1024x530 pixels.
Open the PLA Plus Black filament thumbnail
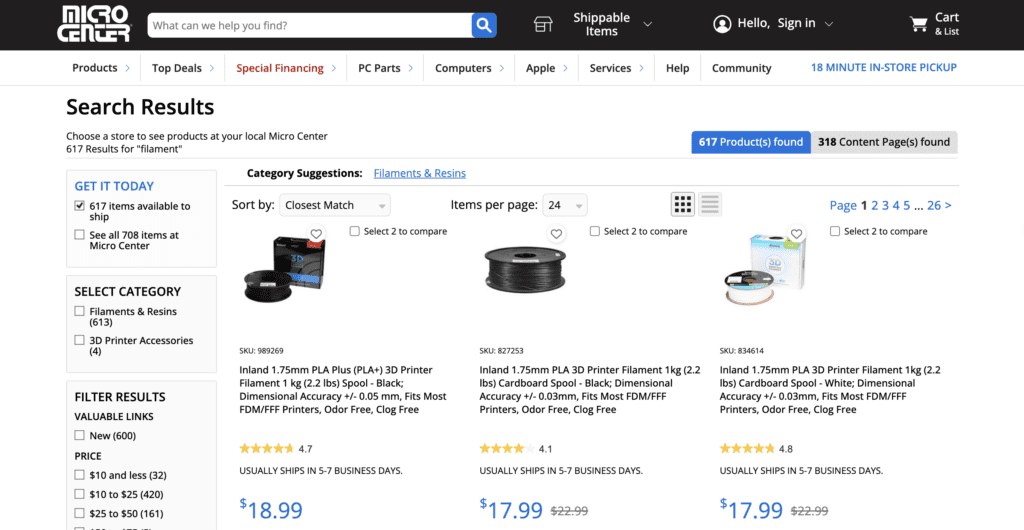click(284, 268)
